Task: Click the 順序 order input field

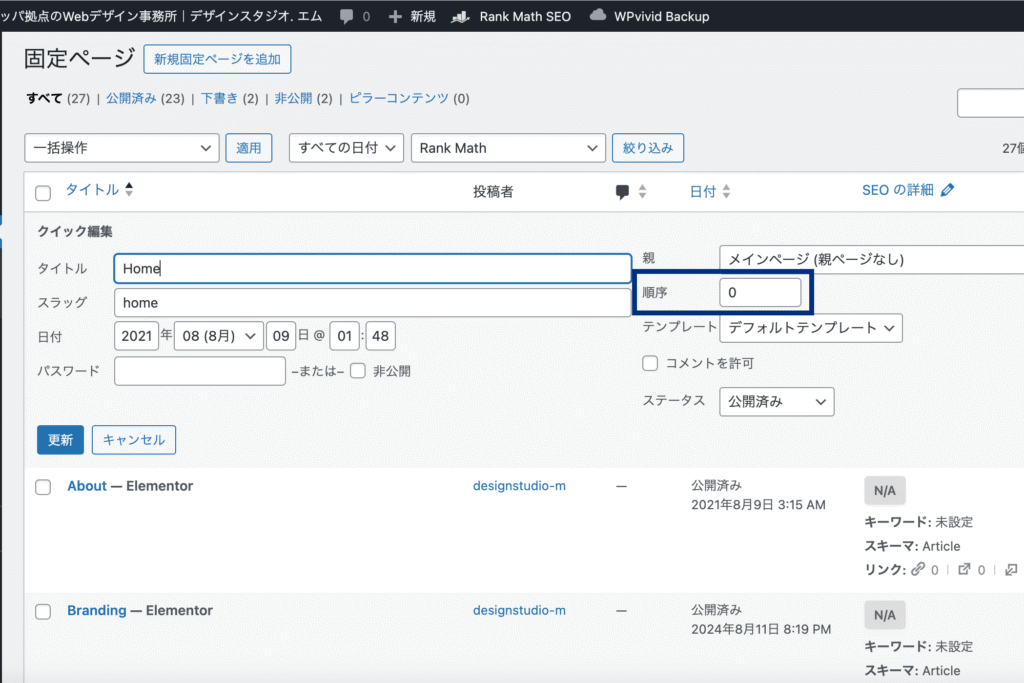Action: click(760, 293)
